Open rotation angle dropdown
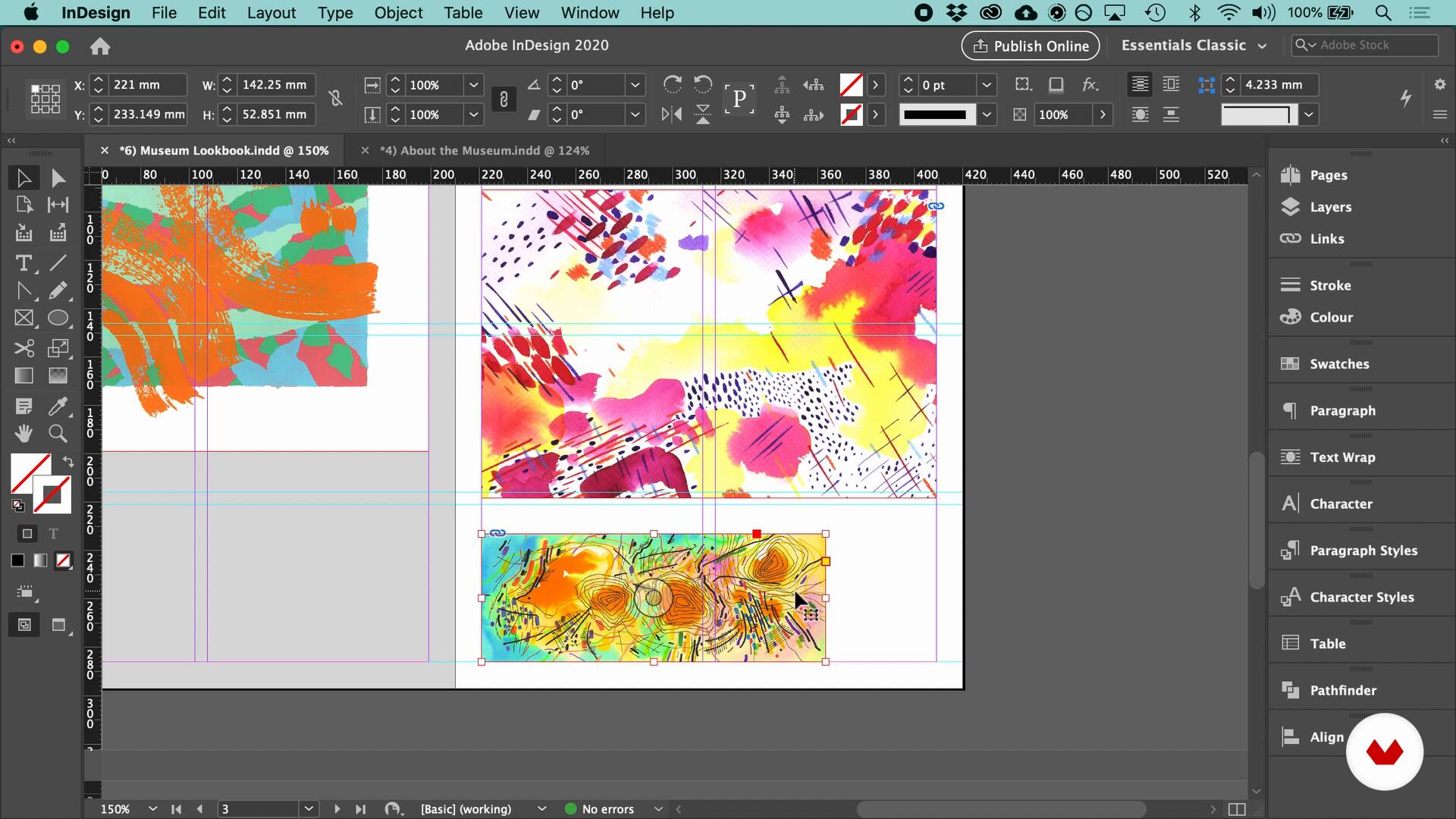This screenshot has width=1456, height=819. (635, 85)
